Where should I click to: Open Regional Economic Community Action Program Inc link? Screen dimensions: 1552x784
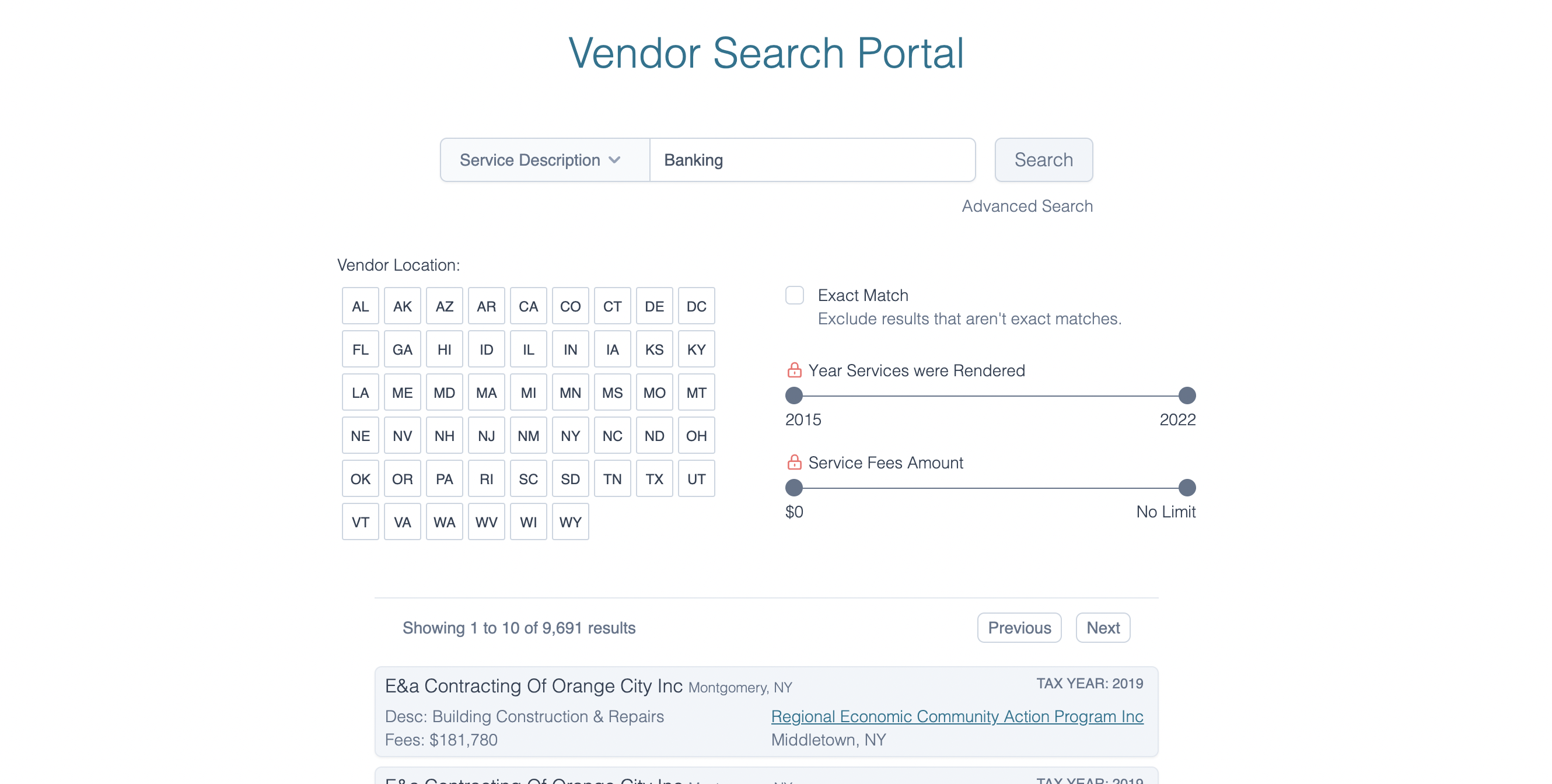(957, 716)
